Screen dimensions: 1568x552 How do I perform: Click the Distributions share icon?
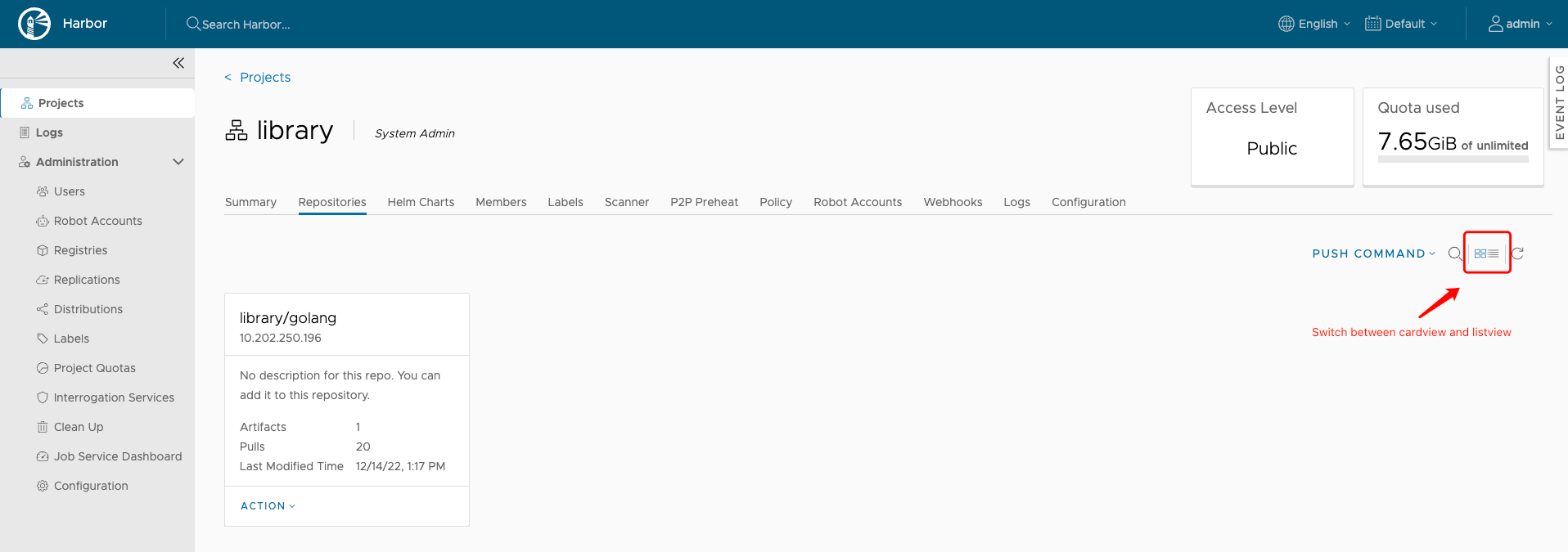point(43,309)
